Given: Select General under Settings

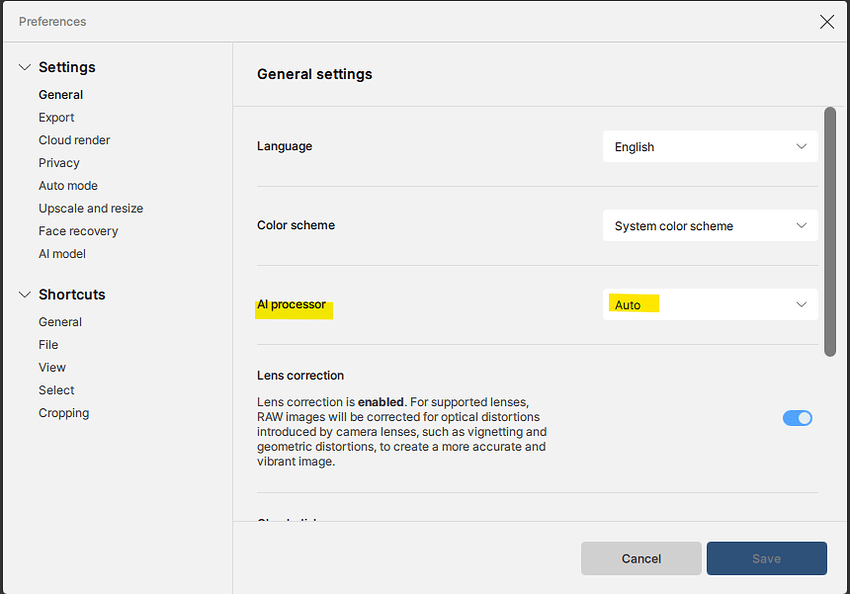Looking at the screenshot, I should click(x=61, y=95).
